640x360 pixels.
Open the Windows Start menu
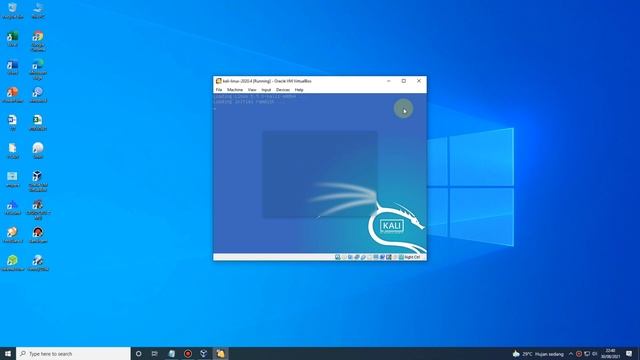(x=8, y=353)
